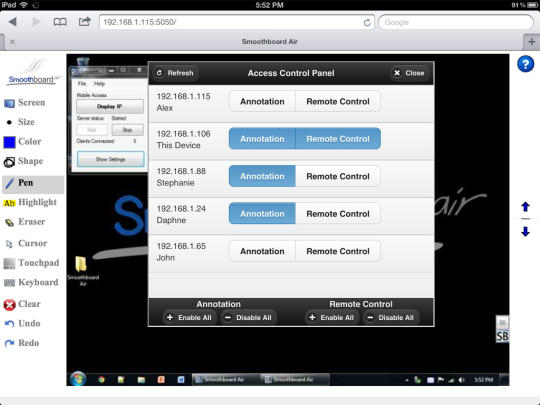Enable All under Annotation
Viewport: 540px width, 405px height.
point(189,318)
